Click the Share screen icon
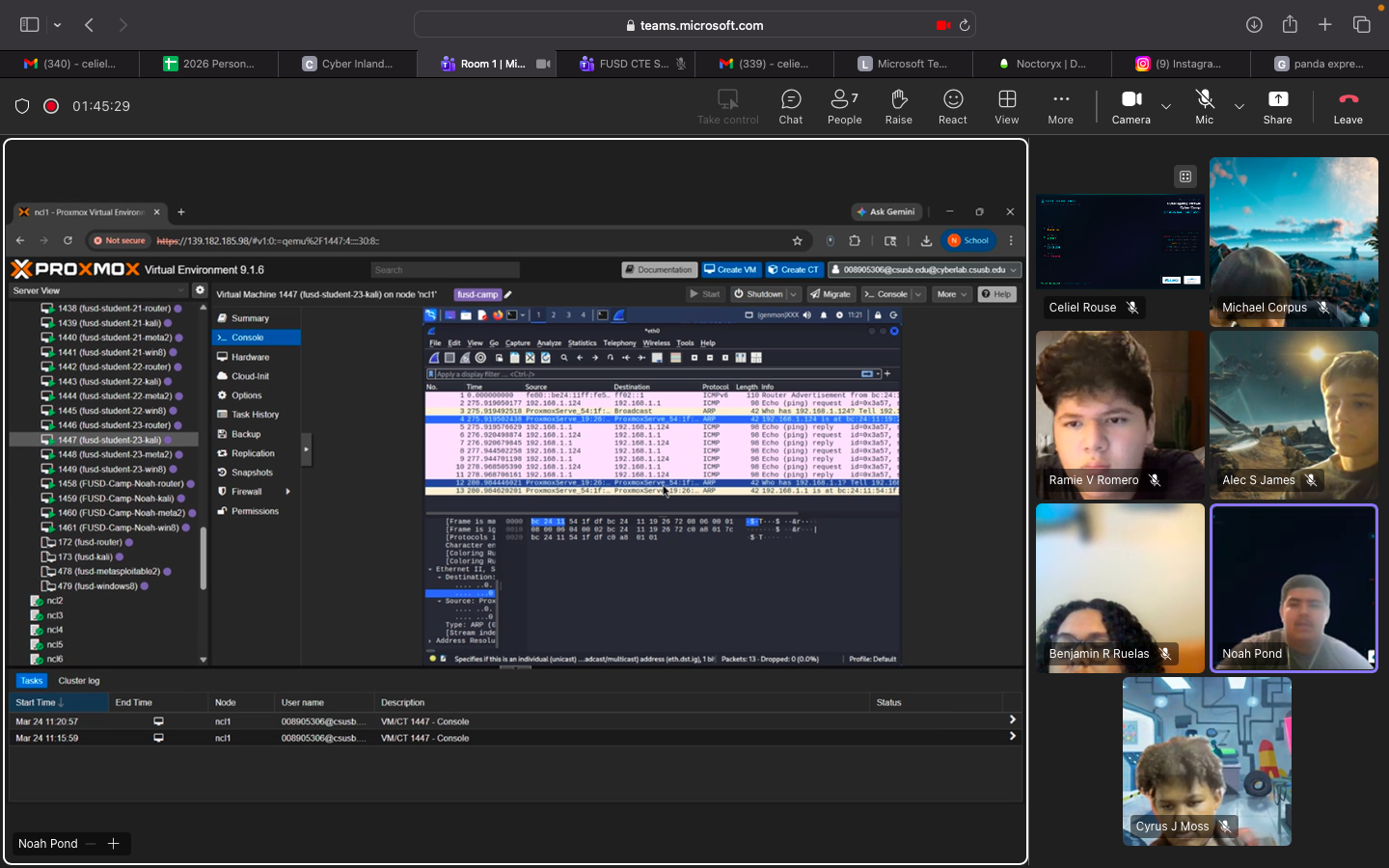 click(1277, 106)
